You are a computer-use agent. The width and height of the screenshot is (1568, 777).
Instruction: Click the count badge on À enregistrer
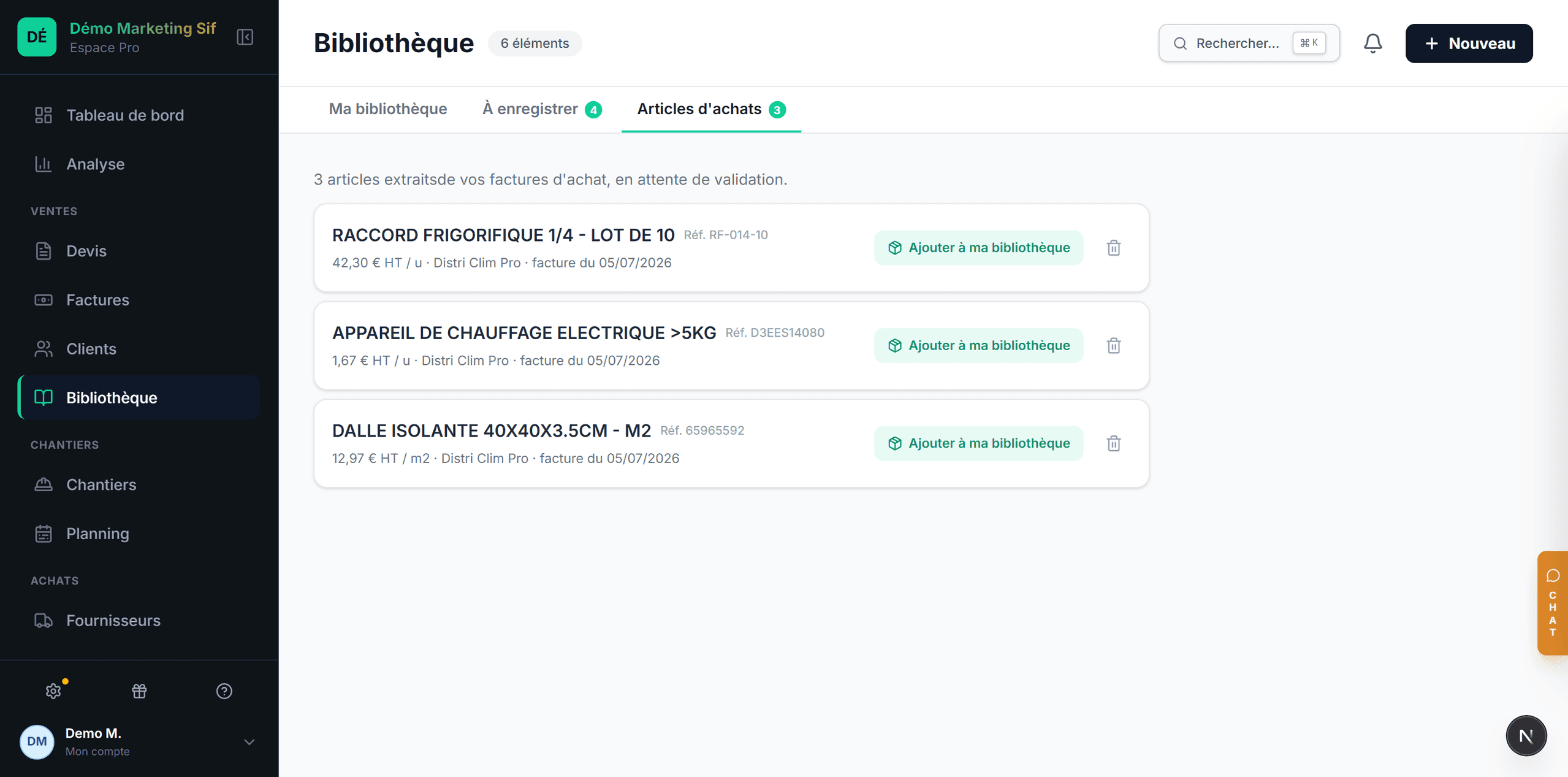593,110
